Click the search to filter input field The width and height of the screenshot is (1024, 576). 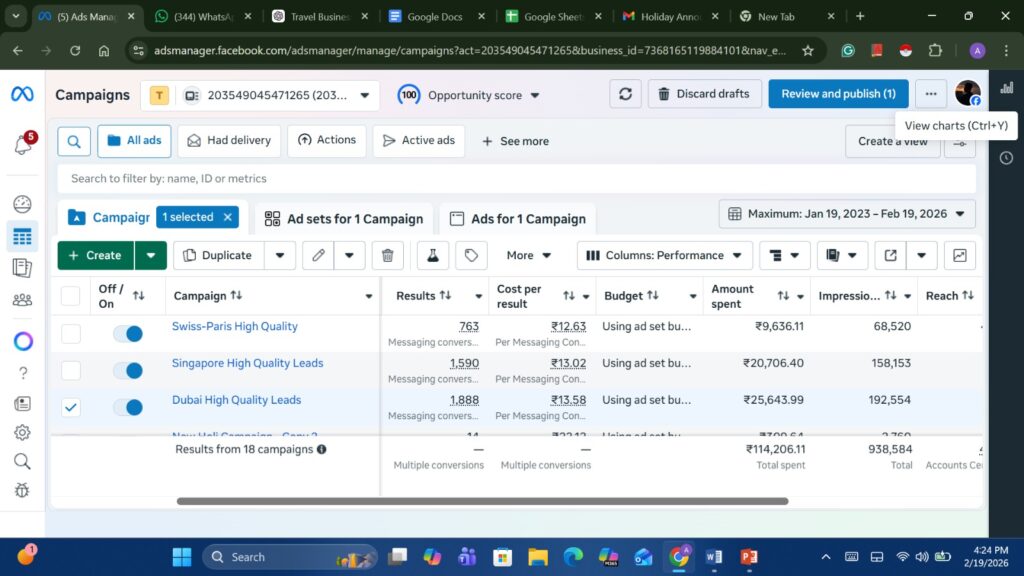[517, 178]
